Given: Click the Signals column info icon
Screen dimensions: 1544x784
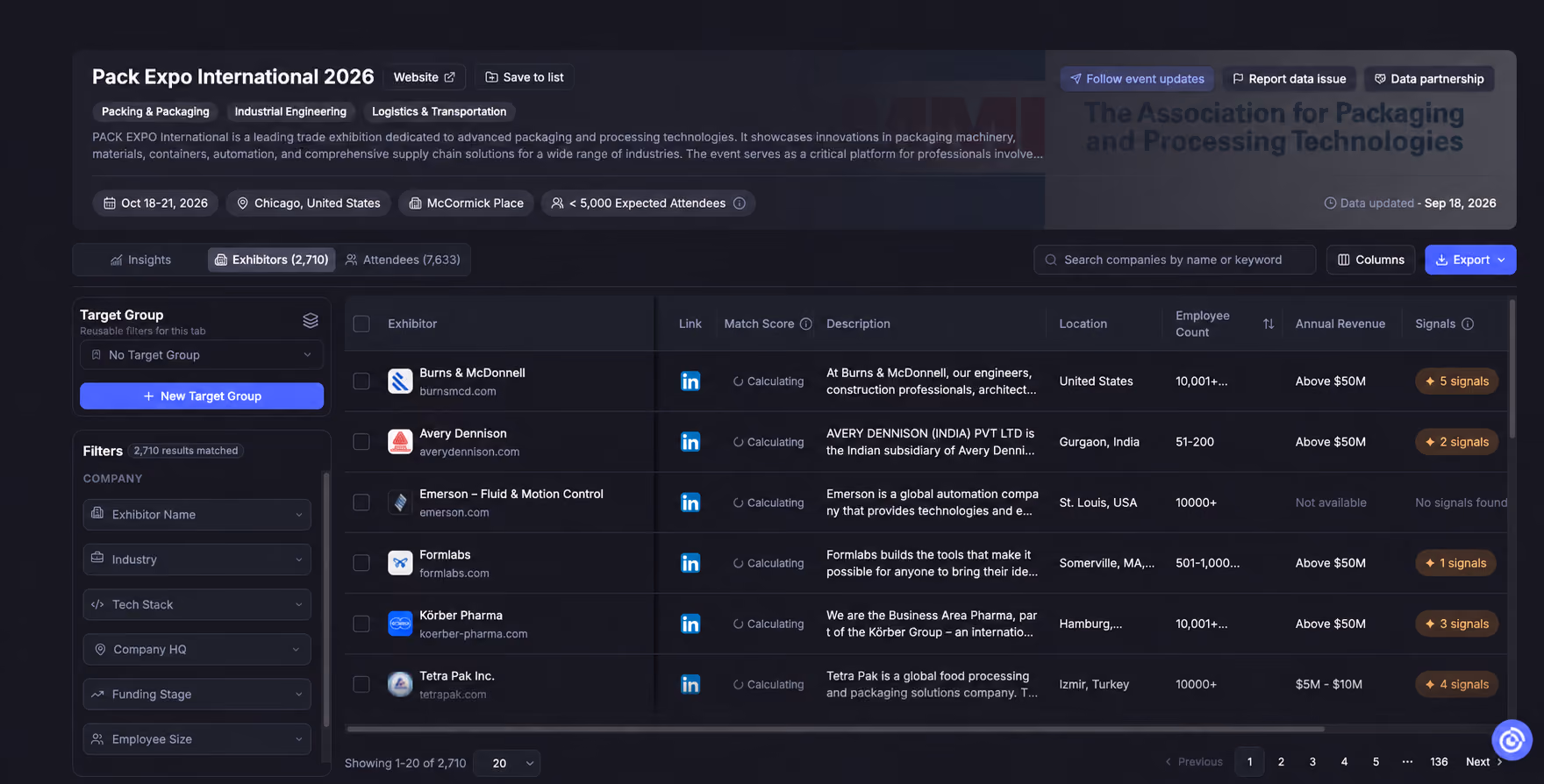Looking at the screenshot, I should tap(1468, 324).
